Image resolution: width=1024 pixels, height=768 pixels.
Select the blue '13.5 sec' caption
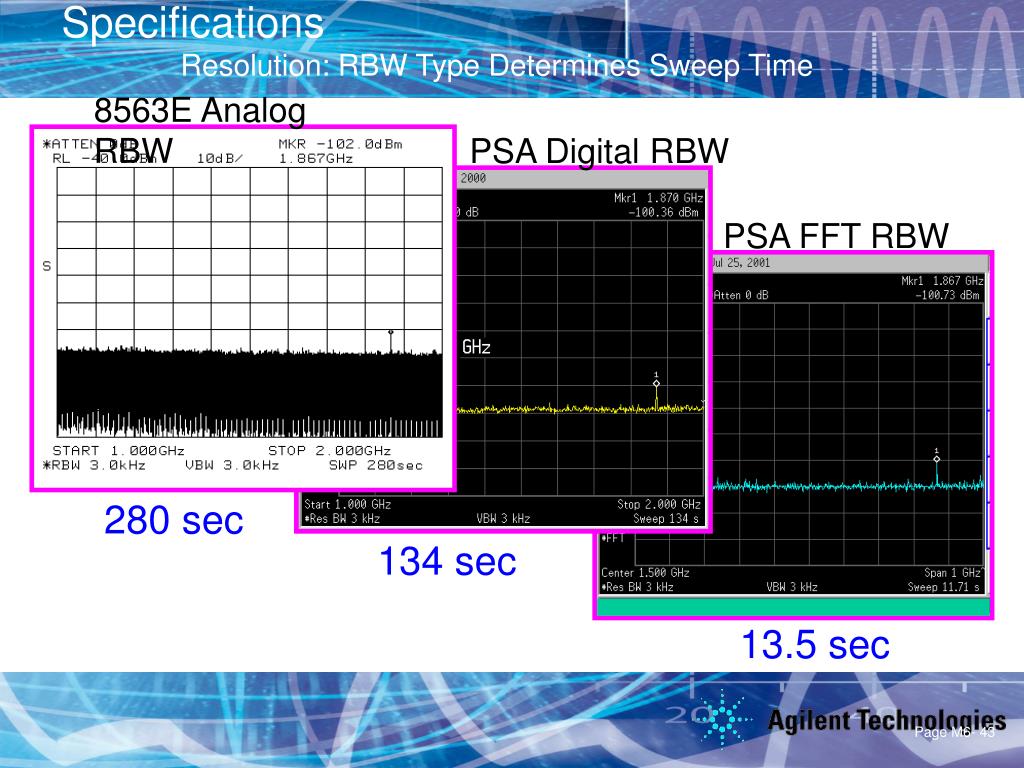(x=815, y=645)
